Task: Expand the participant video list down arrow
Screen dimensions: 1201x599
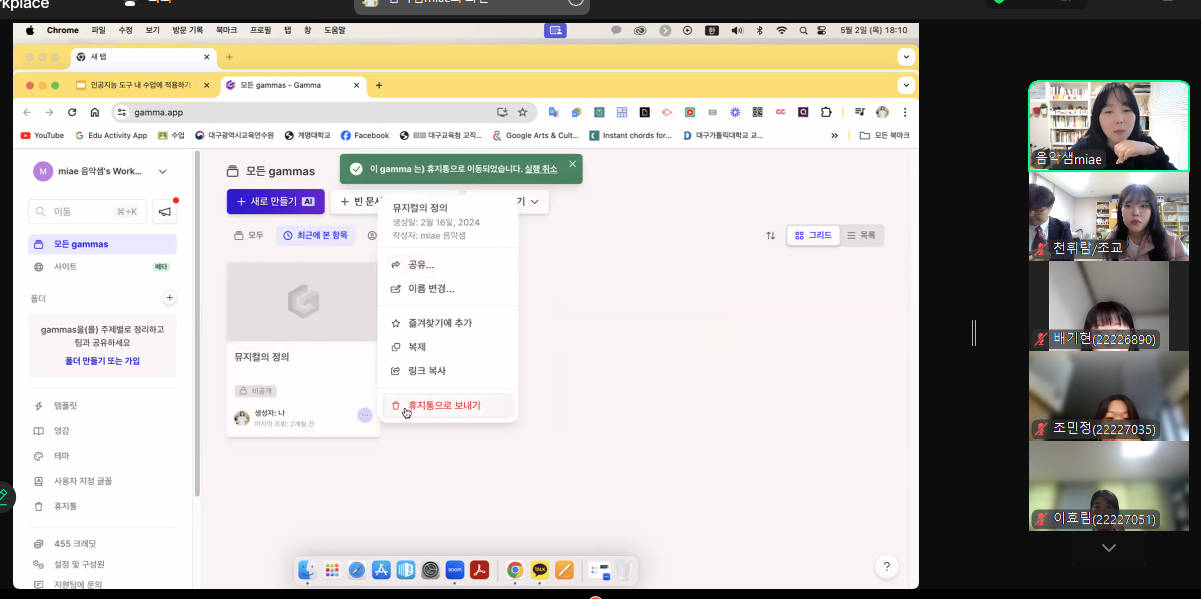Action: [x=1108, y=548]
